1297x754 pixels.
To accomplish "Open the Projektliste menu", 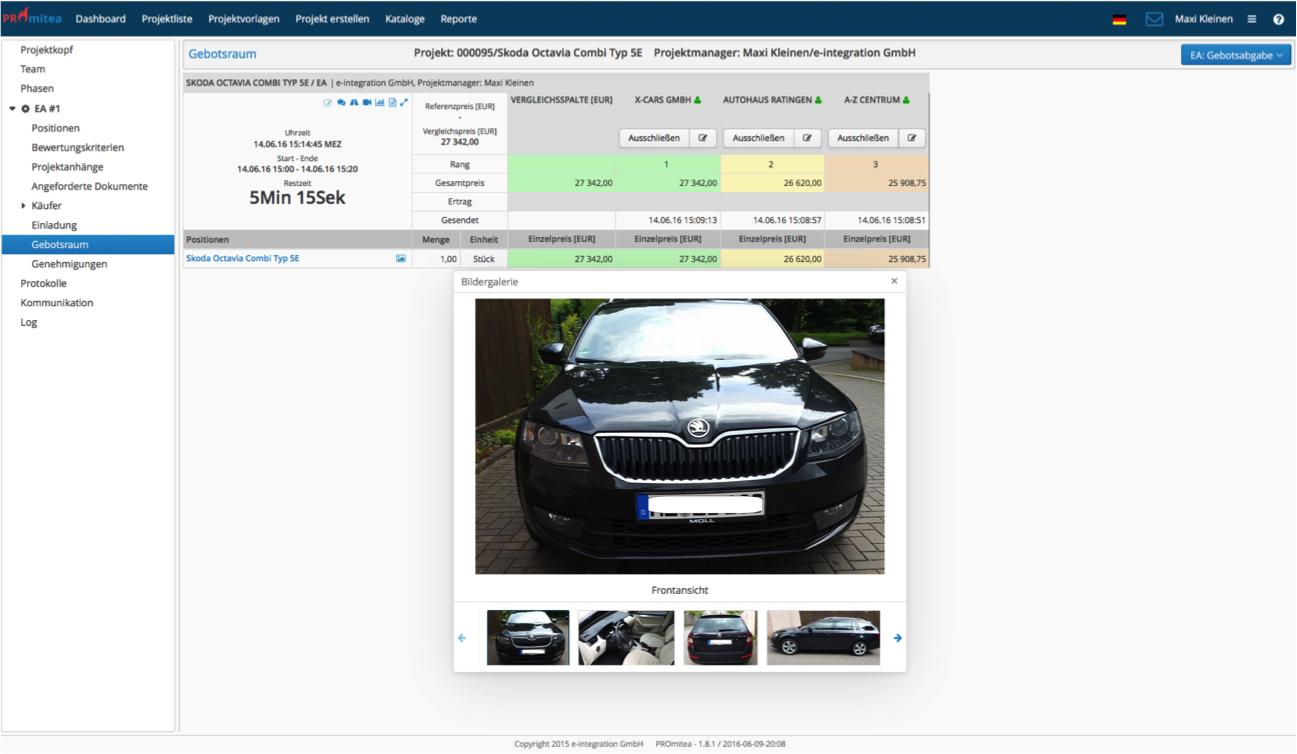I will point(167,19).
